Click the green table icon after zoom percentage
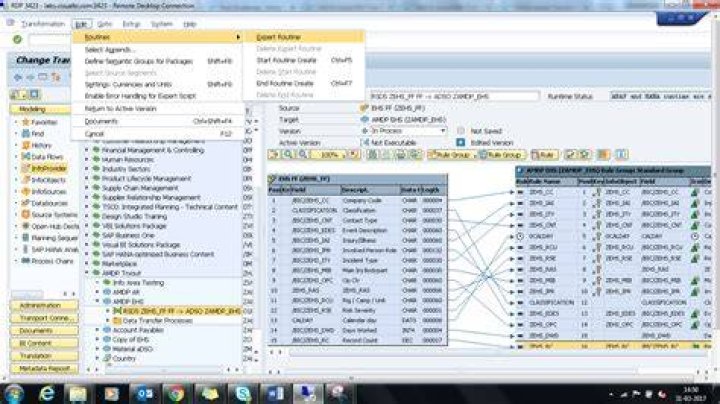 pyautogui.click(x=373, y=155)
